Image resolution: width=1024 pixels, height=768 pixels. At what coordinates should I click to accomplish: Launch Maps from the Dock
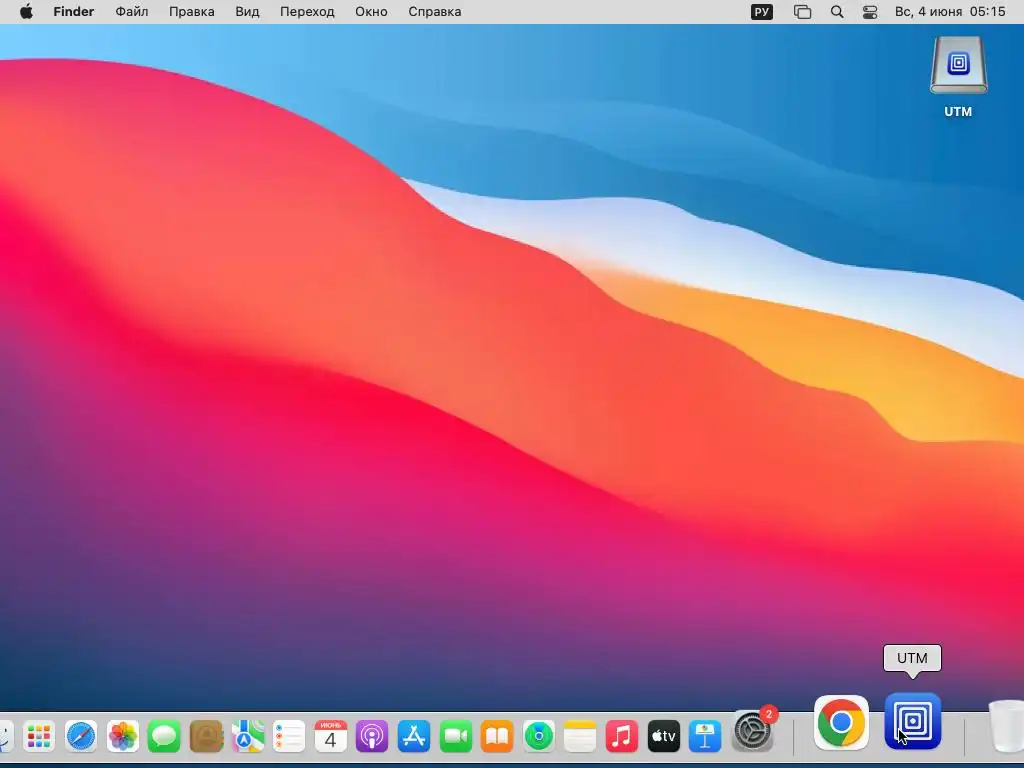click(x=248, y=737)
